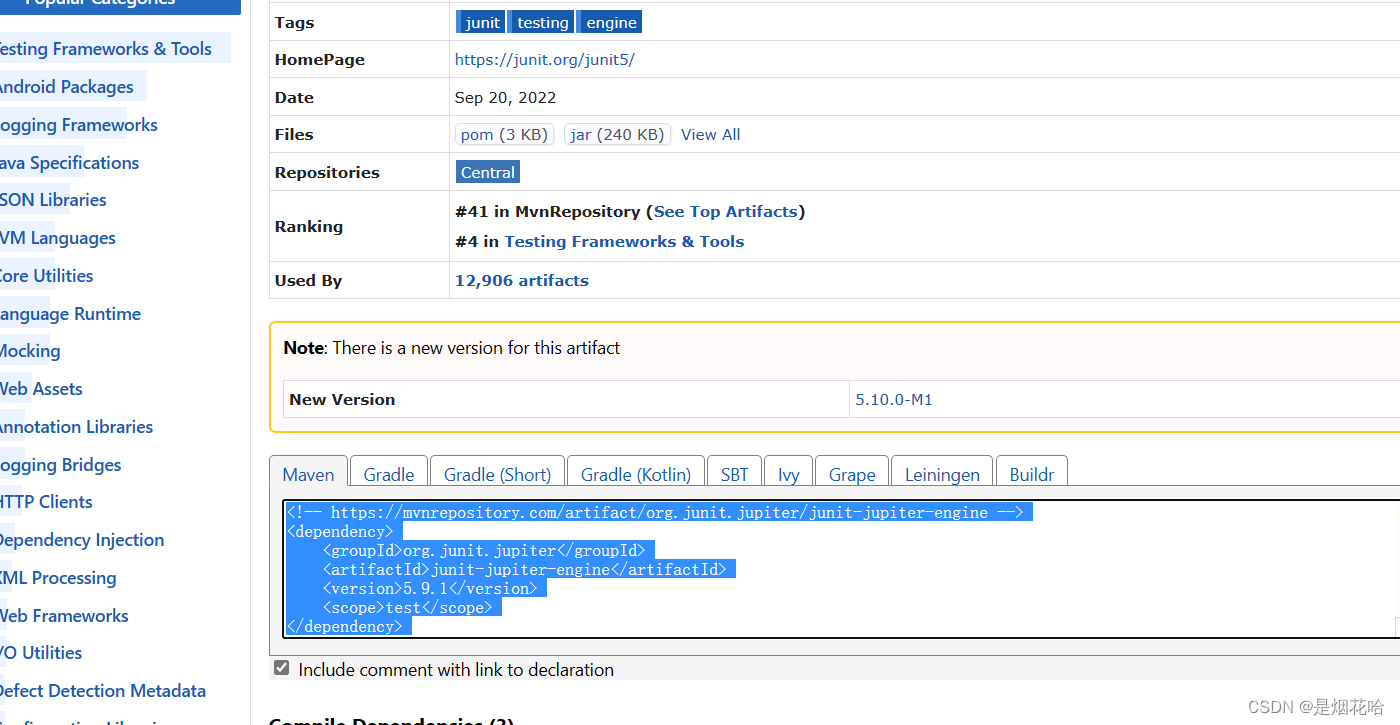Image resolution: width=1400 pixels, height=725 pixels.
Task: Open I/O Utilities category
Action: pyautogui.click(x=40, y=652)
